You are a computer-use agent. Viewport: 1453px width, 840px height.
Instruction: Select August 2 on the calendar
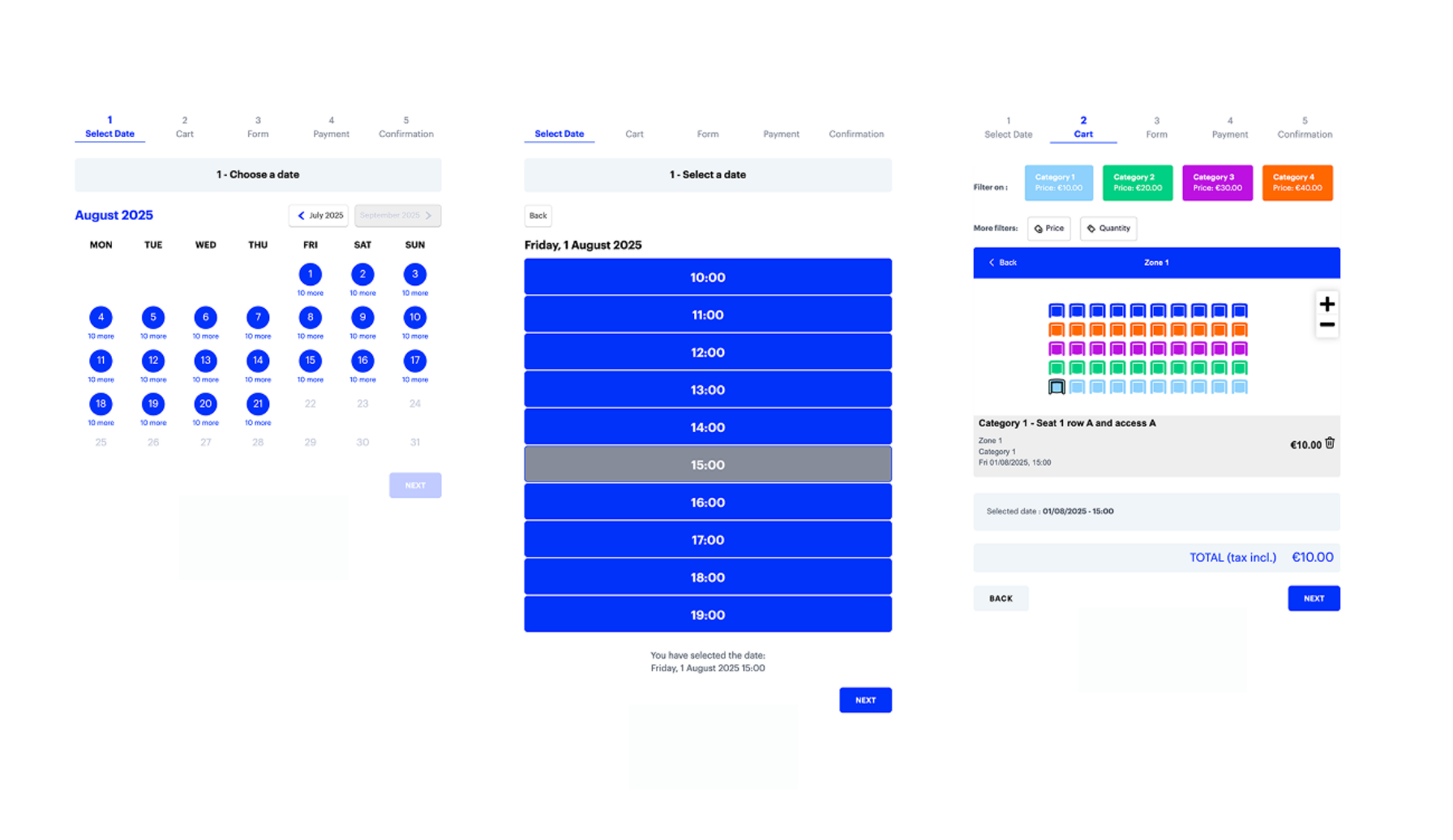[x=362, y=274]
